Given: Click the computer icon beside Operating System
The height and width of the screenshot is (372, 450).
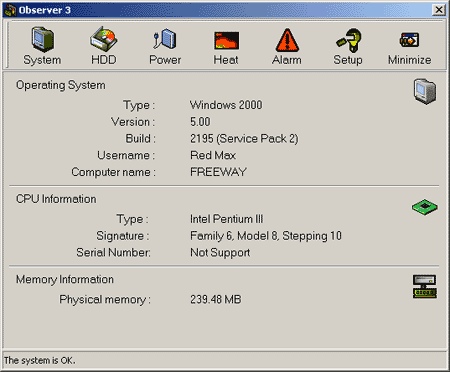Looking at the screenshot, I should [x=425, y=91].
